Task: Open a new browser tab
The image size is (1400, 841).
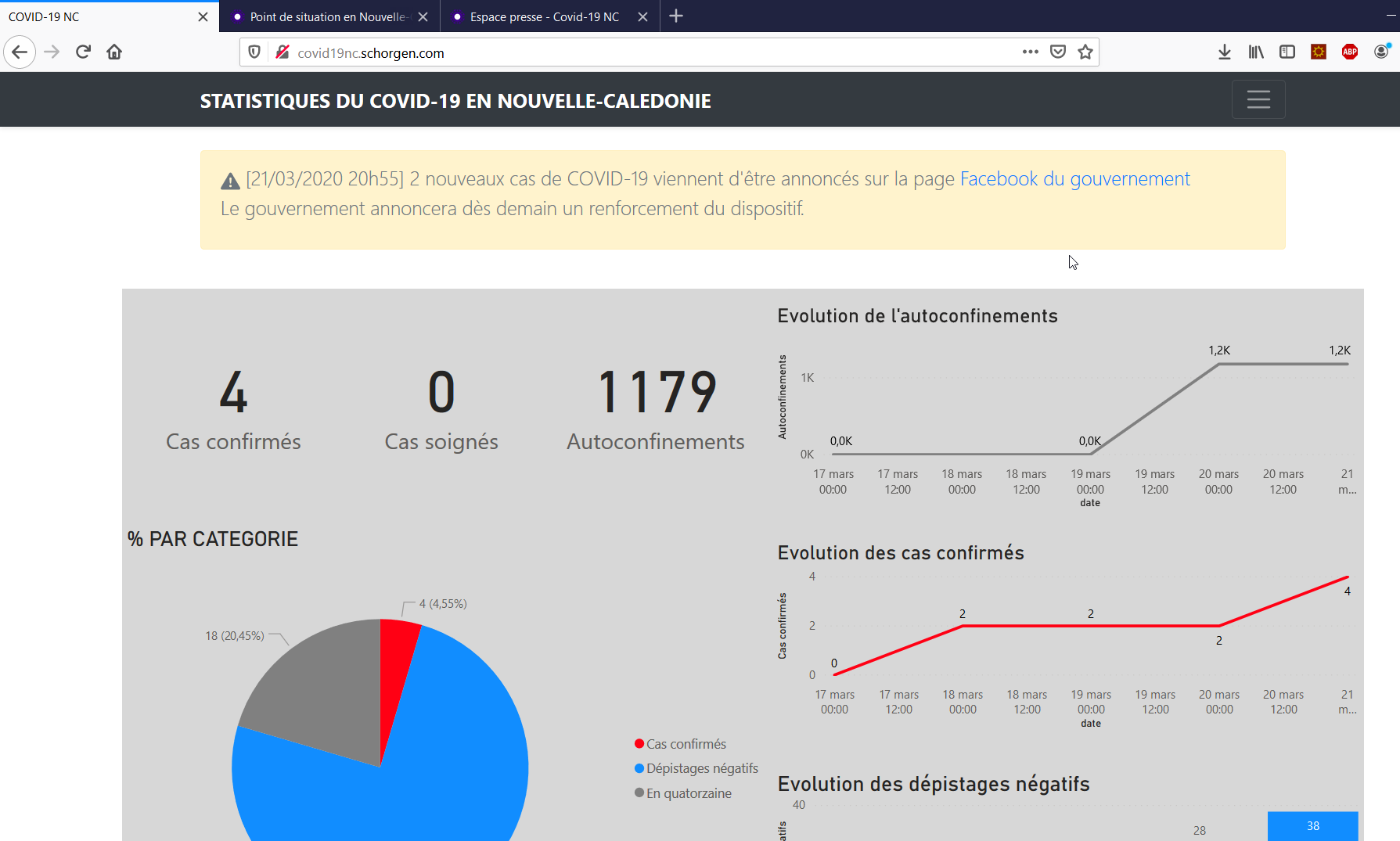Action: 677,16
